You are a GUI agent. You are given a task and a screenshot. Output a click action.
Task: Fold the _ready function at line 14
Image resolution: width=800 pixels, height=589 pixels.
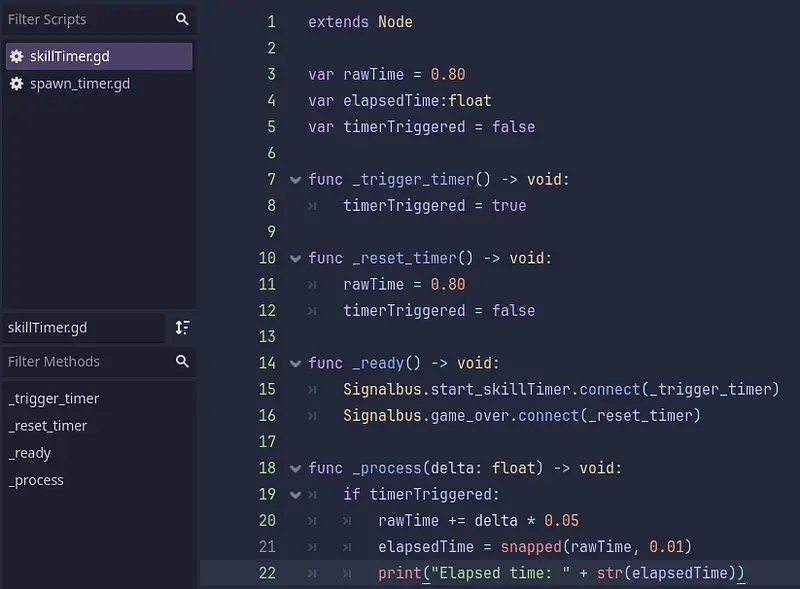(295, 363)
